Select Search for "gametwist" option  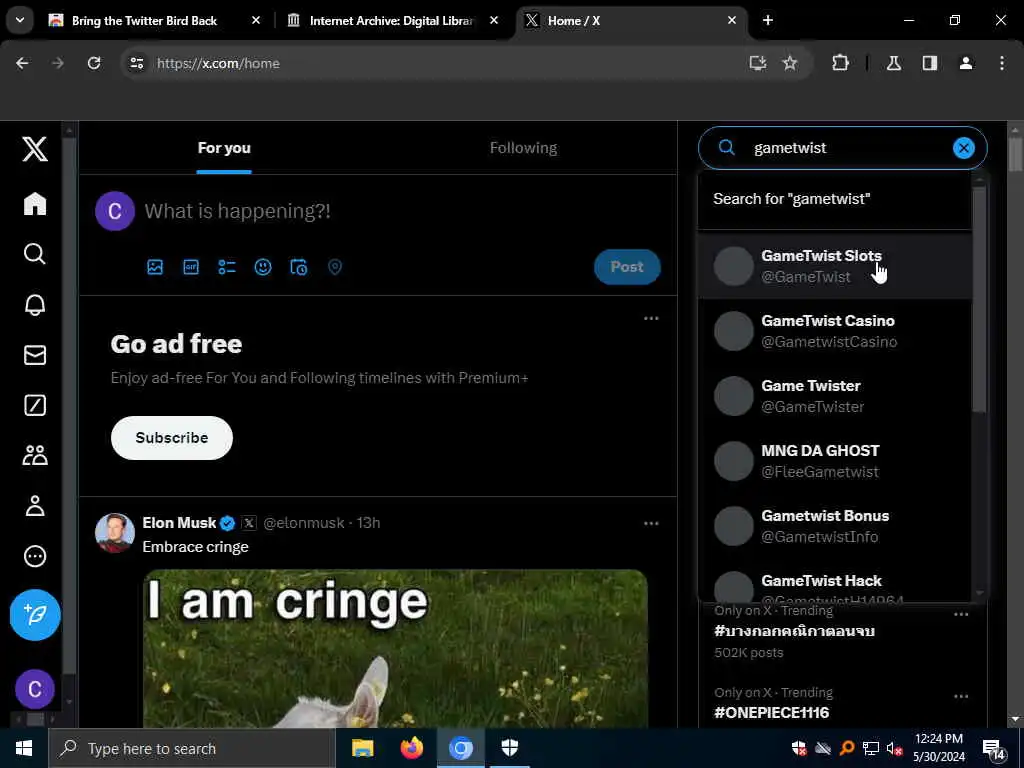[835, 199]
